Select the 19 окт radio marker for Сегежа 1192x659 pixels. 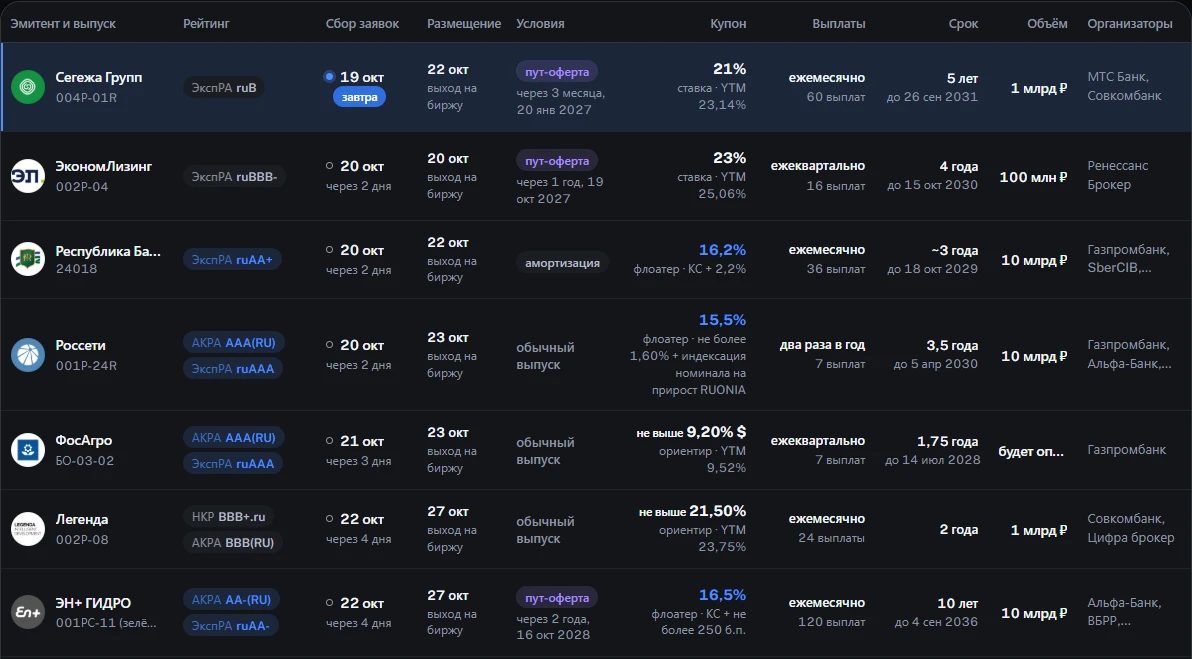pos(329,76)
